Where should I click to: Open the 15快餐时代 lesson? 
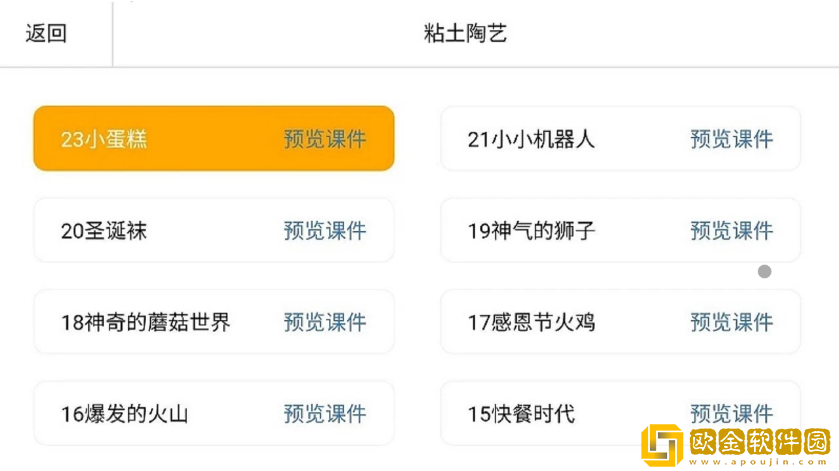point(521,413)
